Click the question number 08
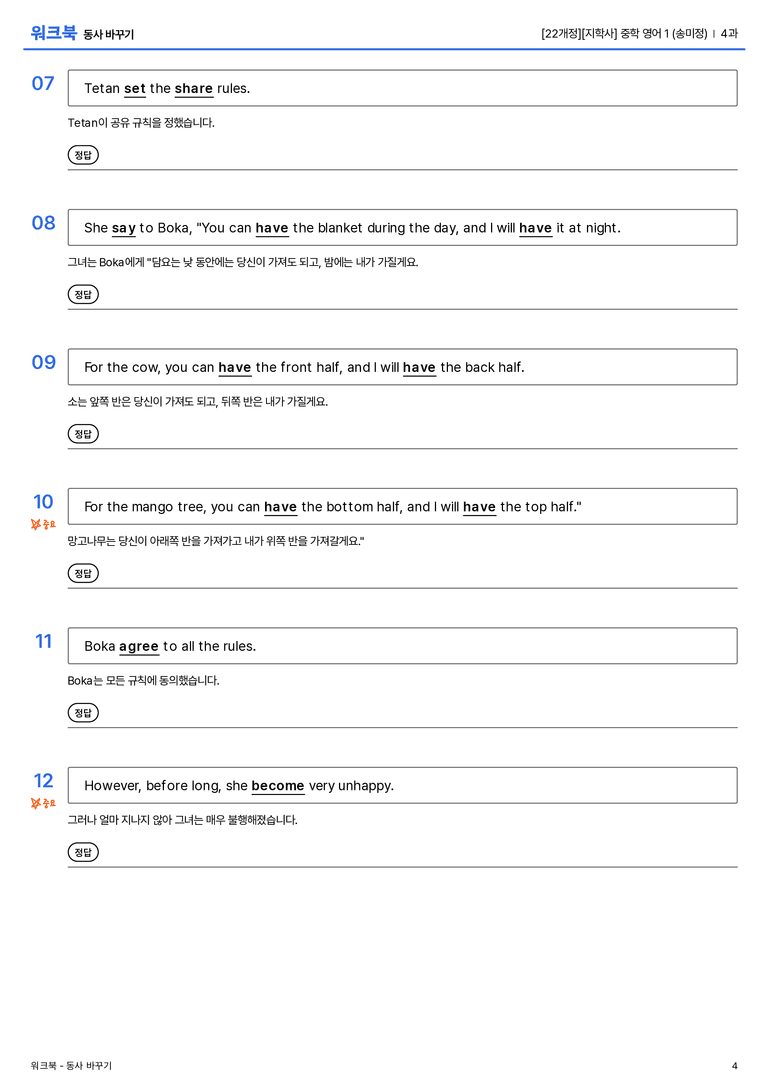 click(x=44, y=223)
